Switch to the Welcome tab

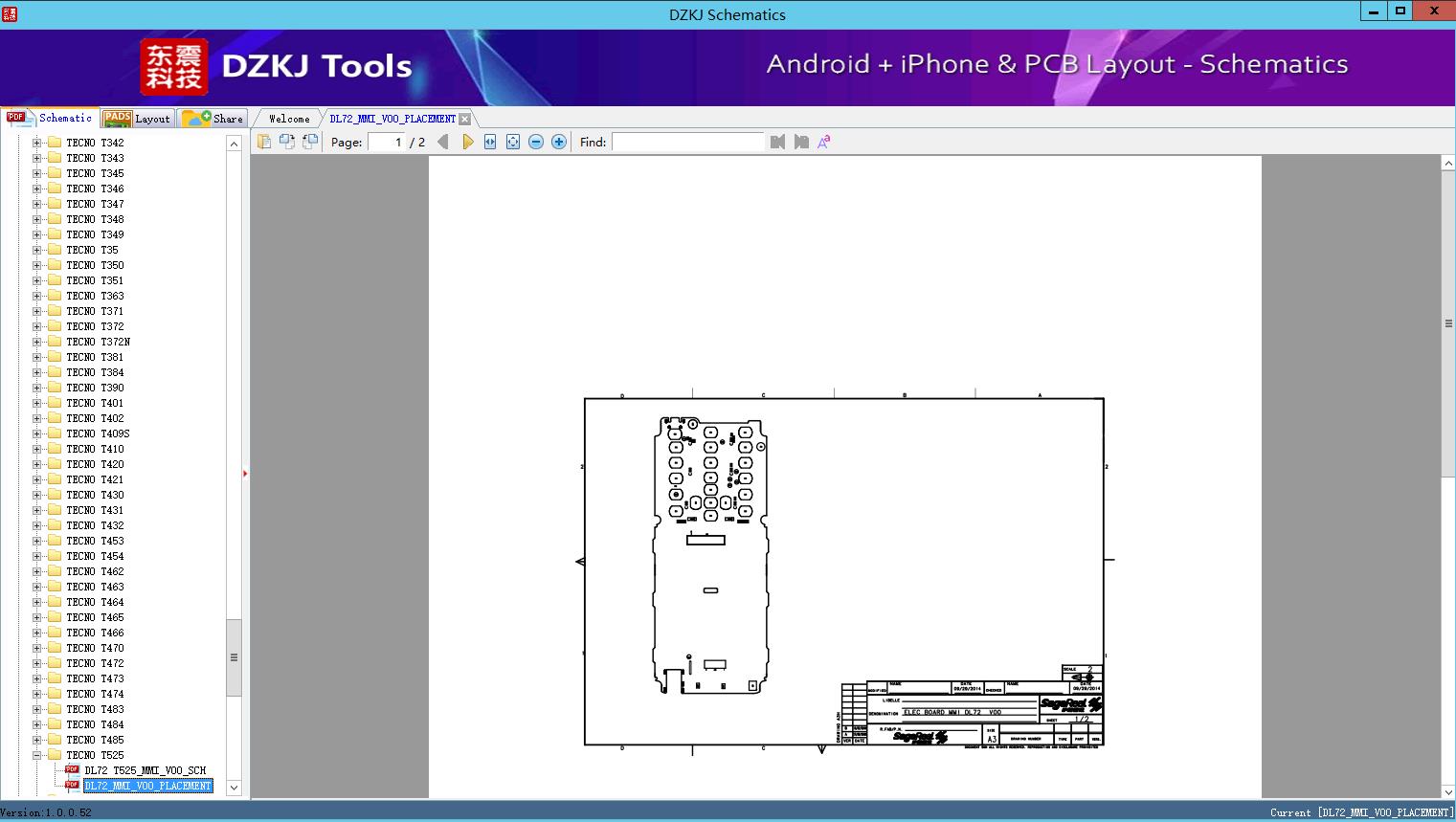click(289, 119)
